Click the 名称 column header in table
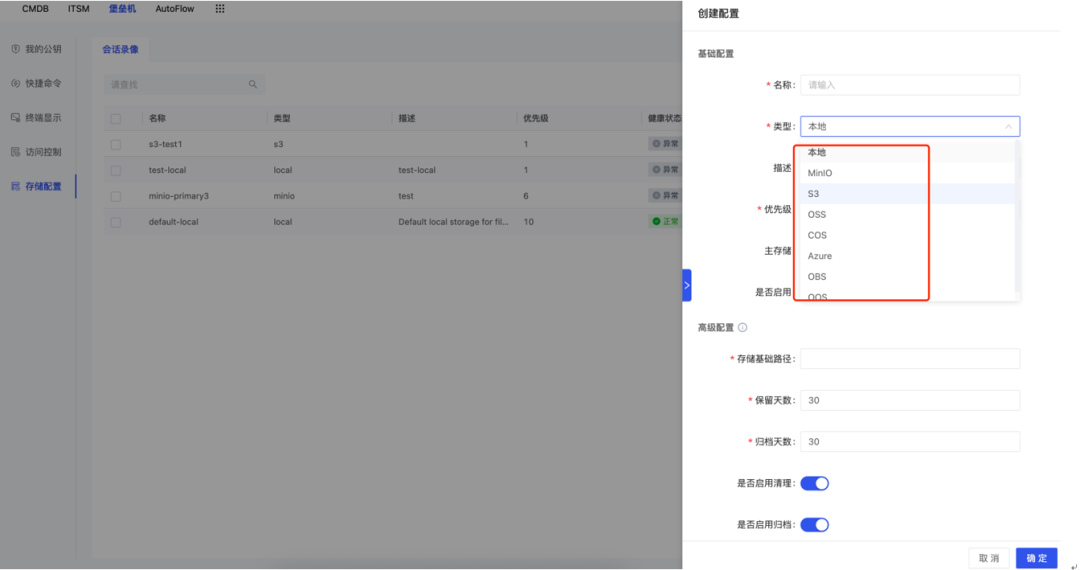Viewport: 1080px width, 570px height. click(x=157, y=118)
